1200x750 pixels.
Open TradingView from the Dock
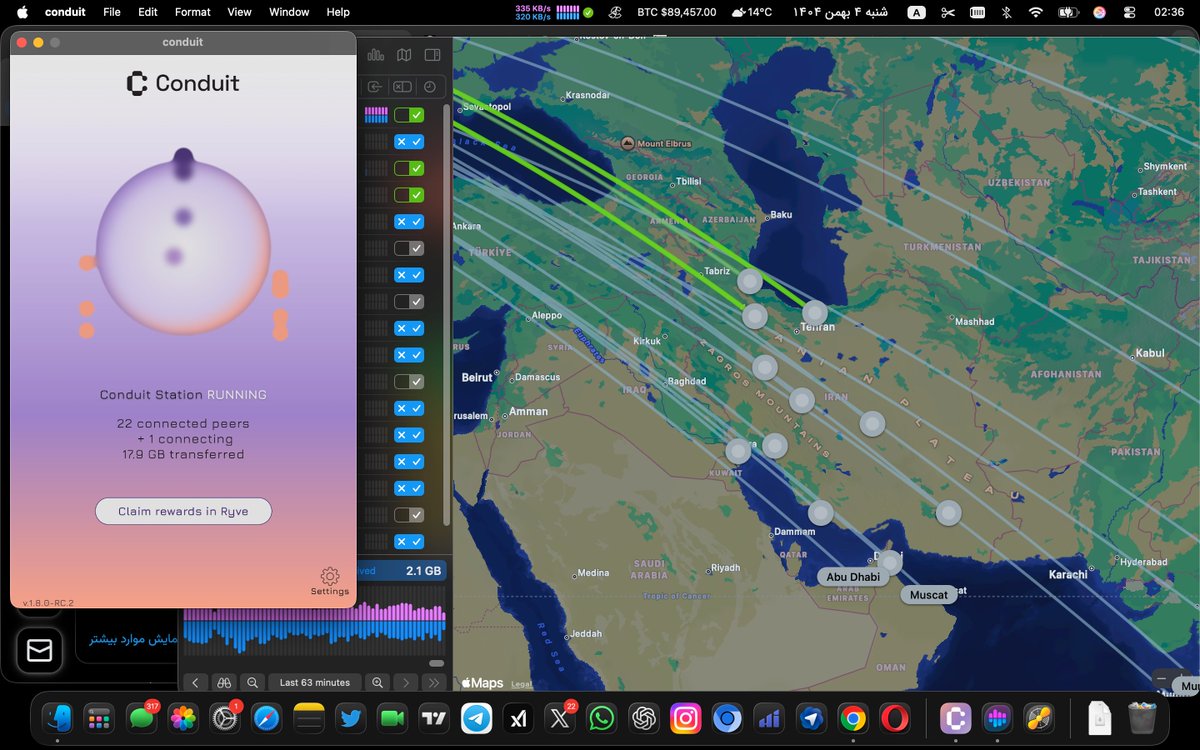[433, 718]
